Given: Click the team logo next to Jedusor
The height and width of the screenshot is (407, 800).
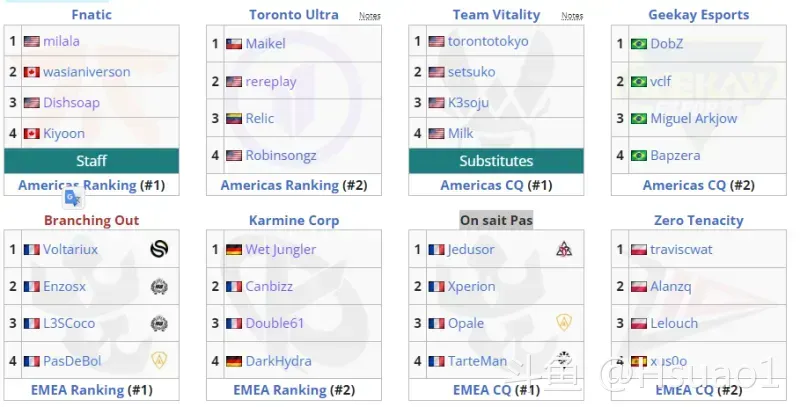Looking at the screenshot, I should pos(564,249).
